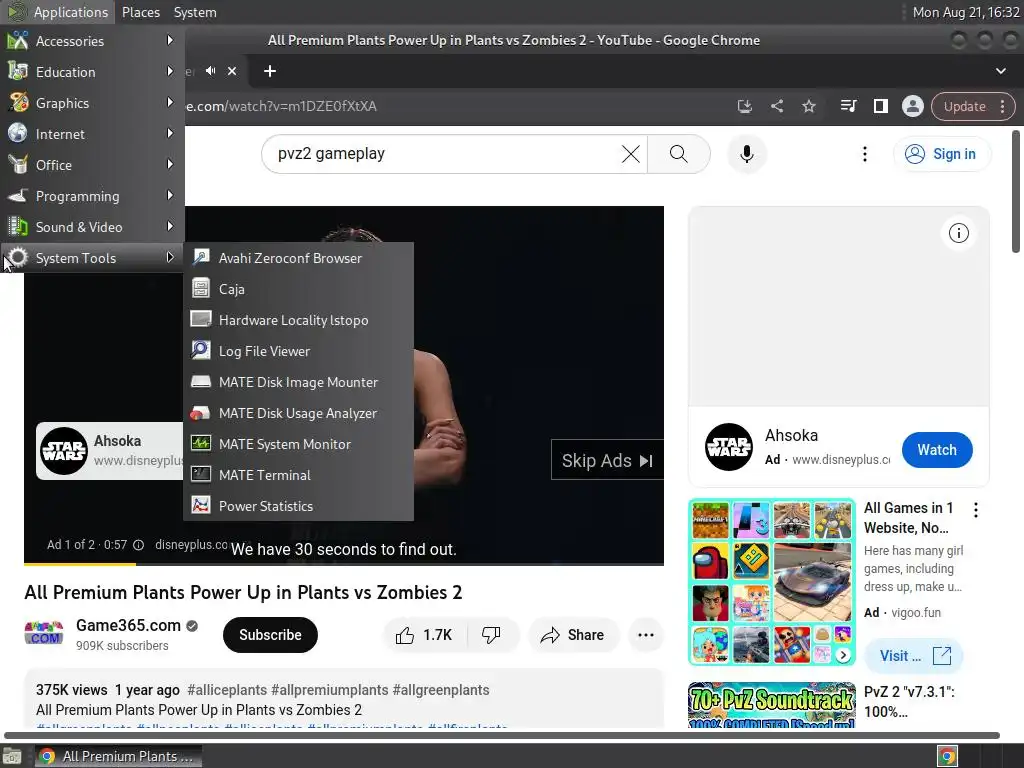Mute the tab audio speaker icon
This screenshot has width=1024, height=768.
(210, 71)
